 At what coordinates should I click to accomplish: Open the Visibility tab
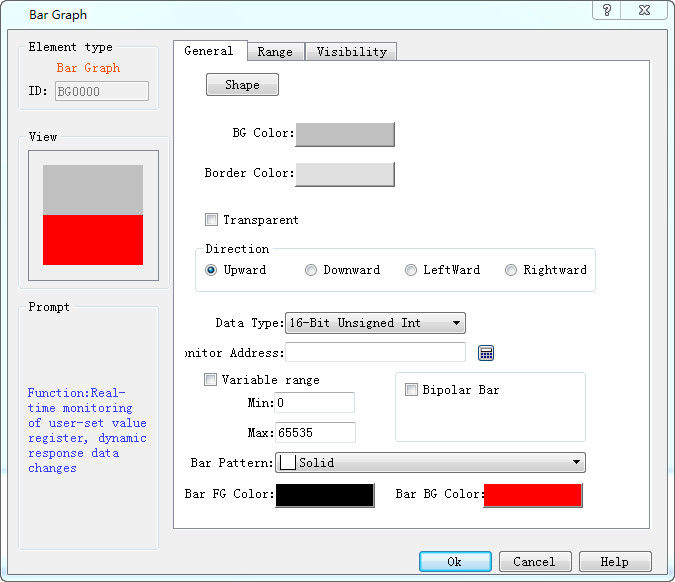pos(351,52)
